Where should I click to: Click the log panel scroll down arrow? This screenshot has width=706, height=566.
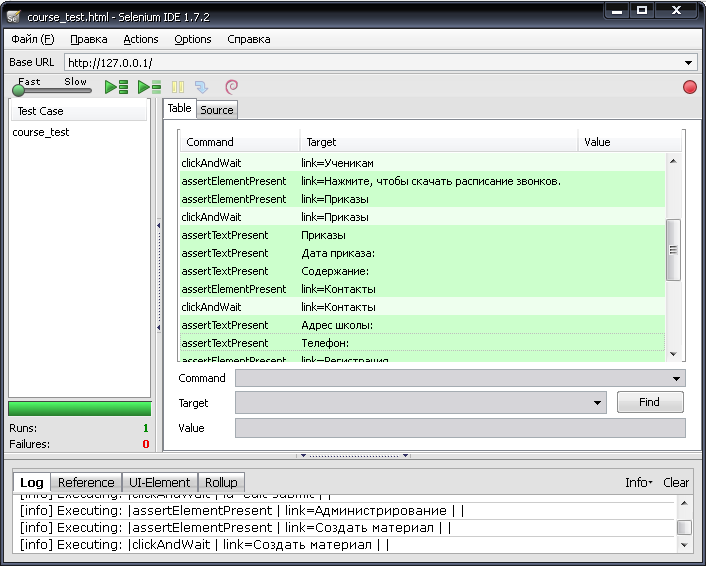click(x=684, y=545)
